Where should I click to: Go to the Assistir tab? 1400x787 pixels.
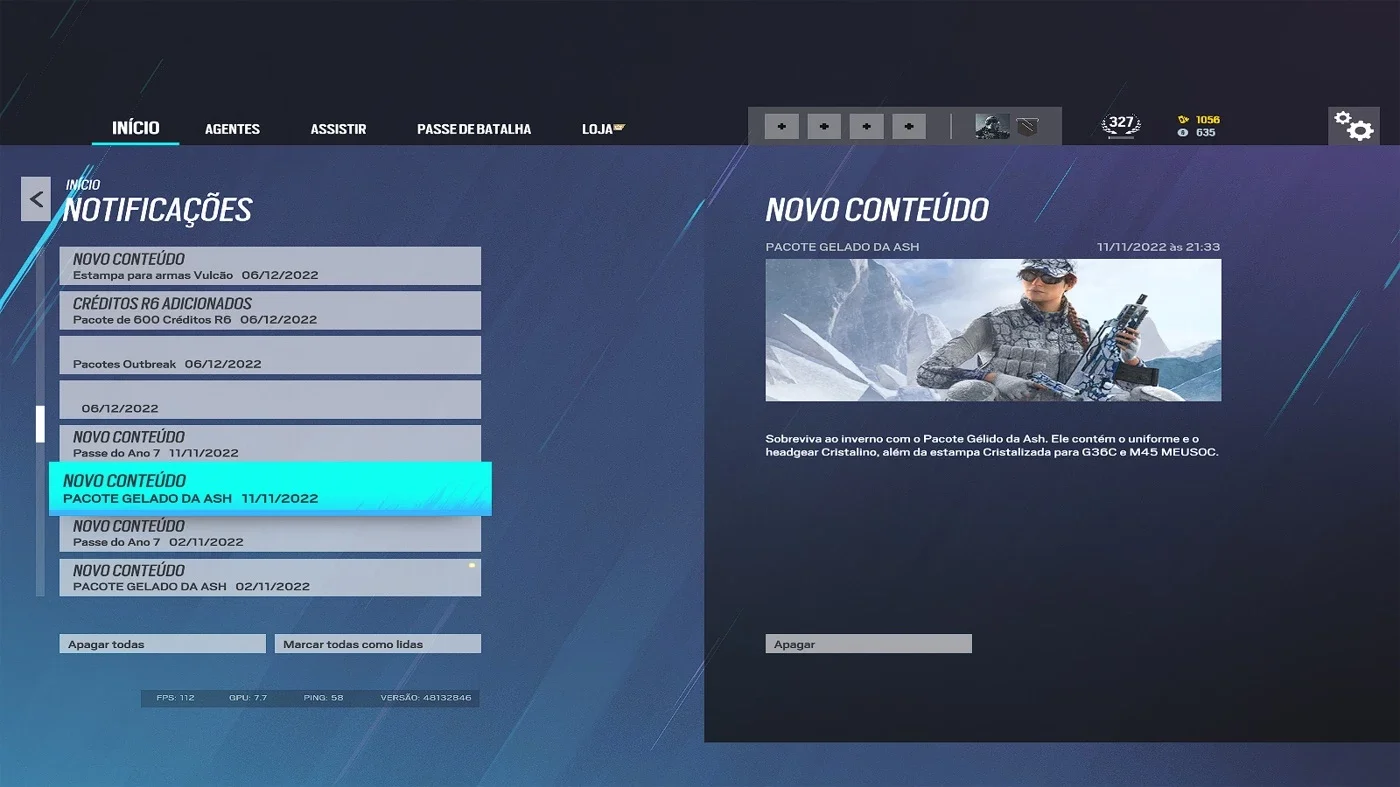[x=338, y=129]
